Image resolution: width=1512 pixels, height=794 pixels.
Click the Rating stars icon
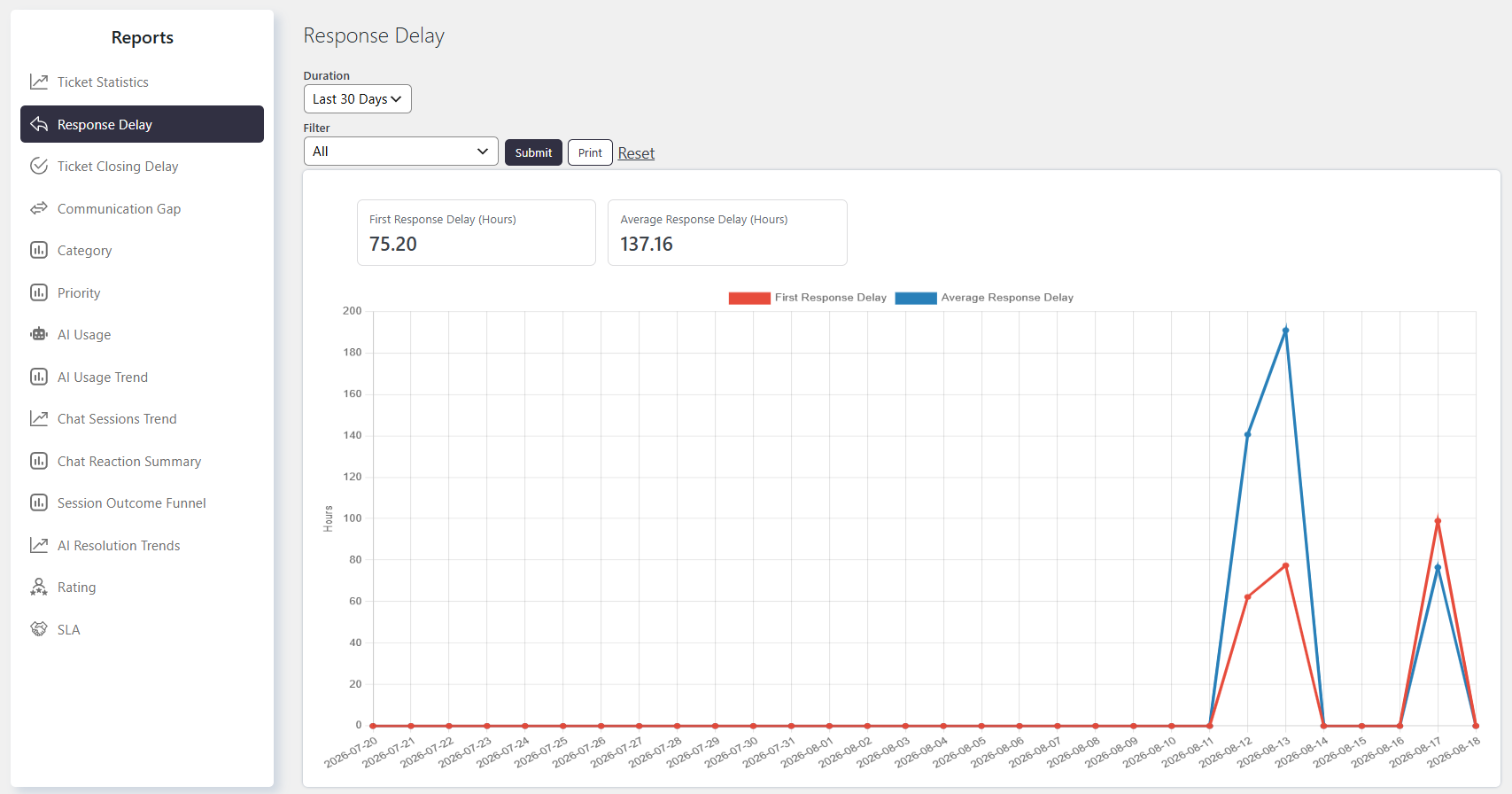pos(39,587)
